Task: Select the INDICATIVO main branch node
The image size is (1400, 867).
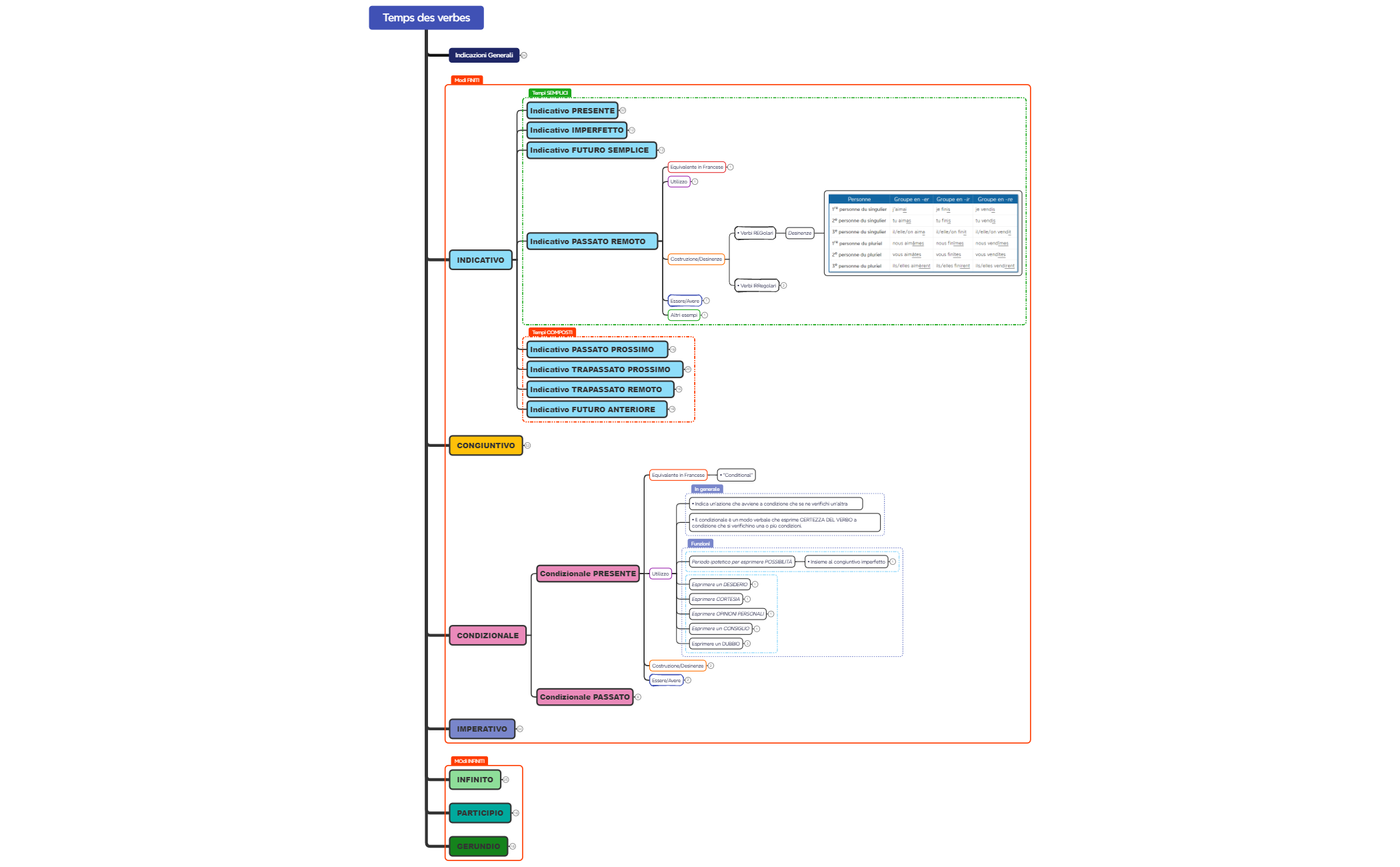Action: 480,260
